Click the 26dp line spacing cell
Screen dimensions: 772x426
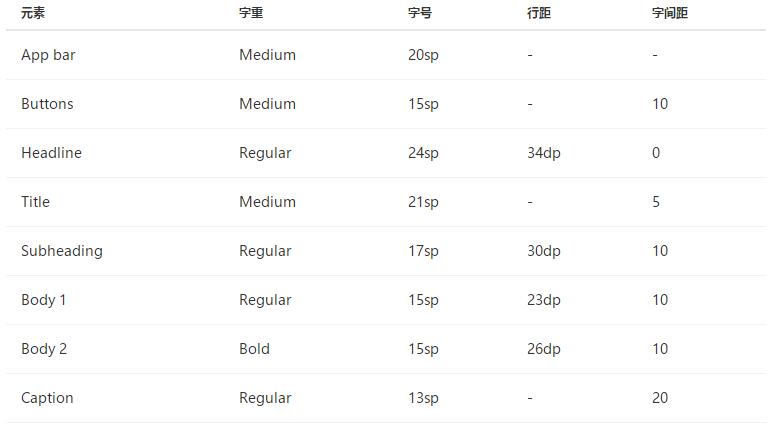[x=544, y=349]
